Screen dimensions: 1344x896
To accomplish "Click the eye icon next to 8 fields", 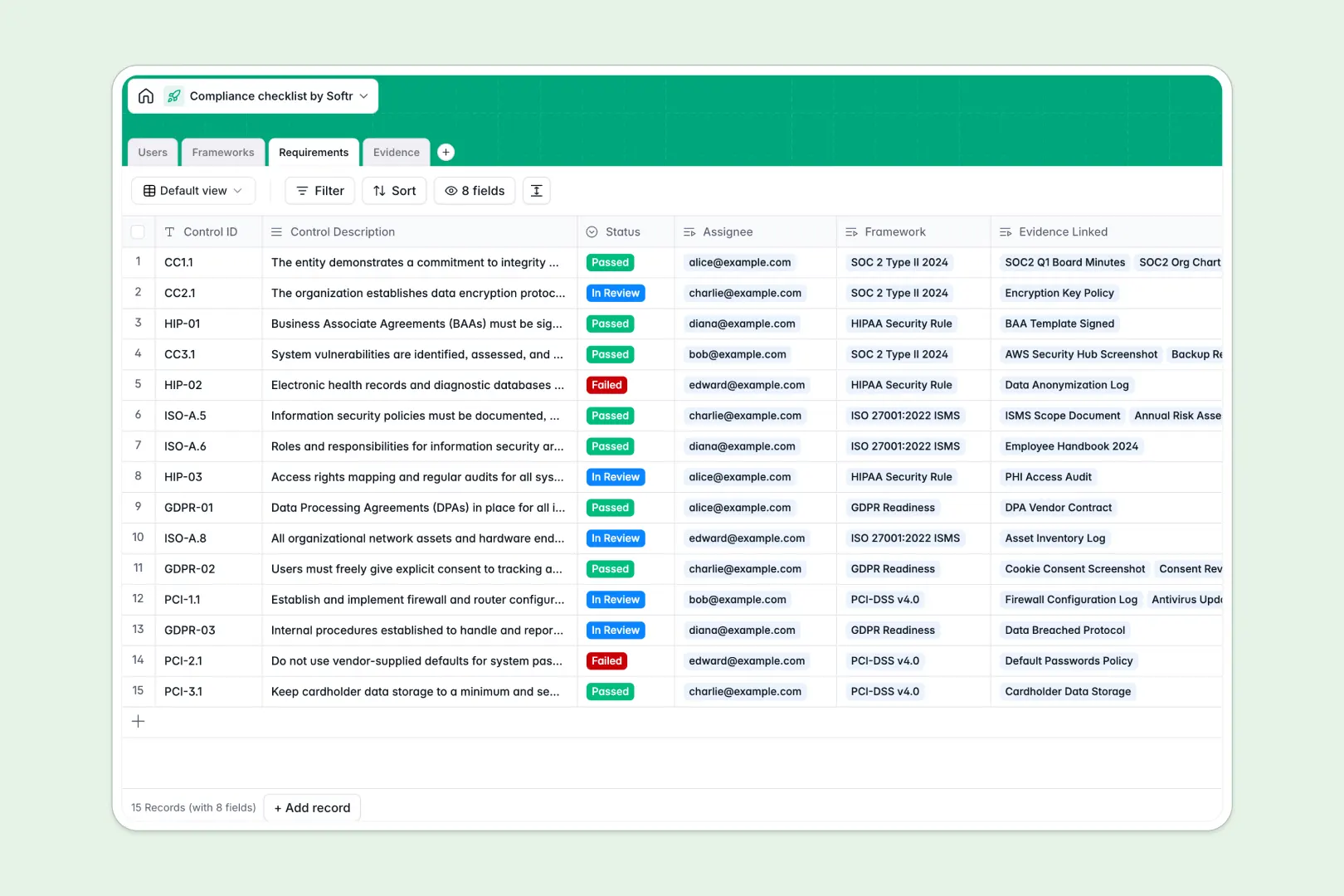I will tap(451, 190).
